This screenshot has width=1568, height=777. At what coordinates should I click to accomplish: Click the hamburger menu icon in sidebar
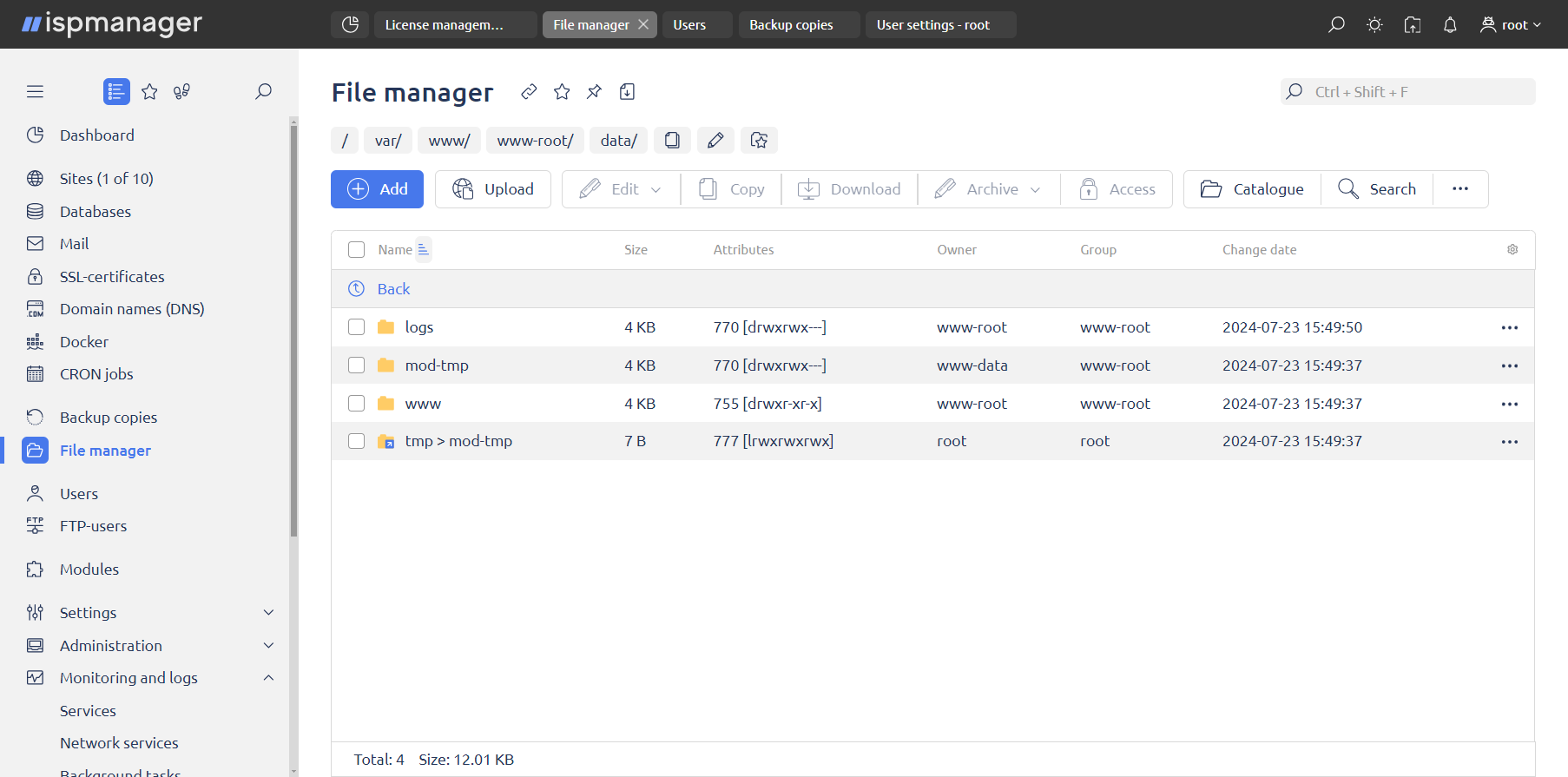35,92
